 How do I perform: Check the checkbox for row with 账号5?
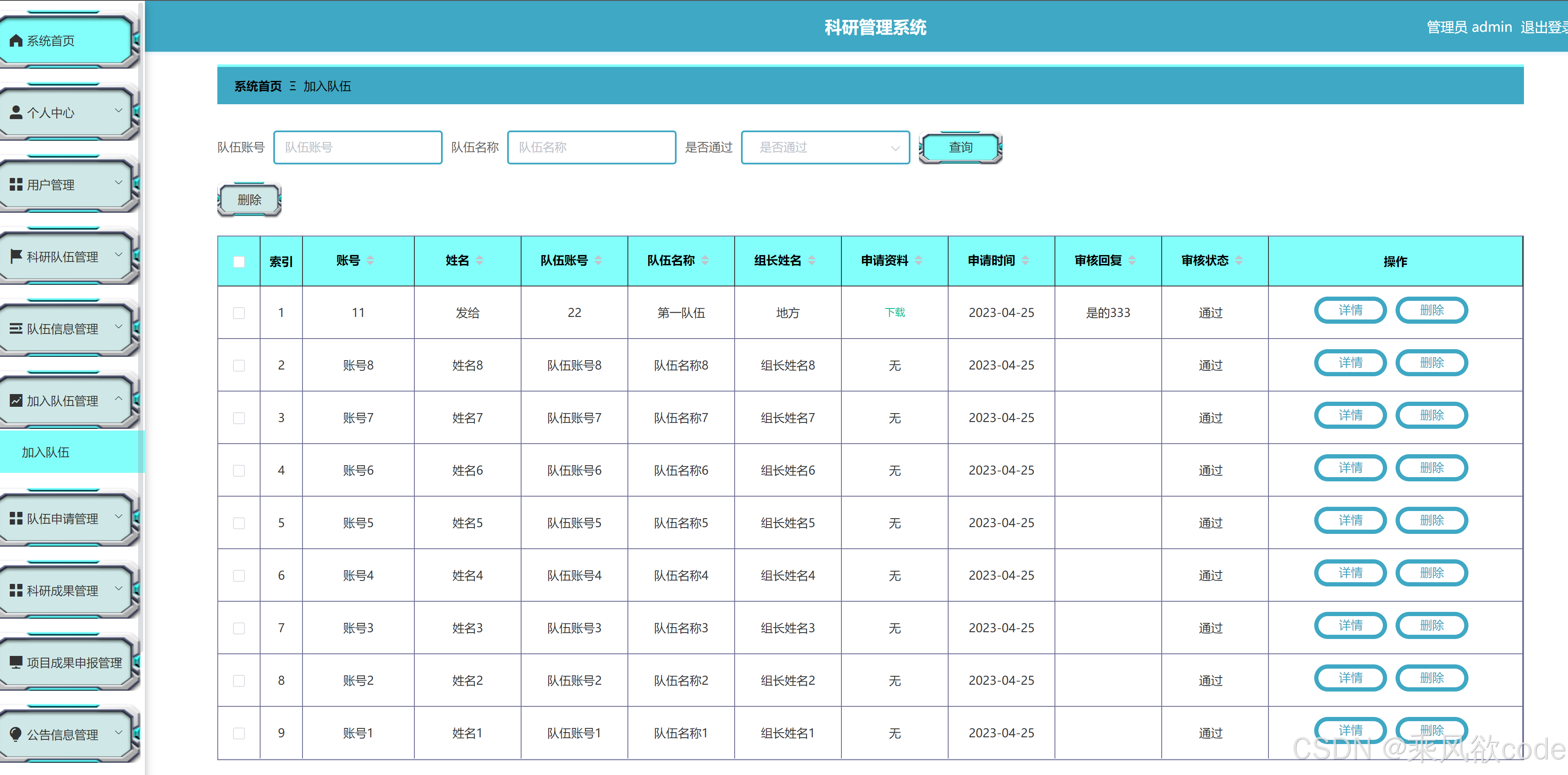(x=239, y=523)
